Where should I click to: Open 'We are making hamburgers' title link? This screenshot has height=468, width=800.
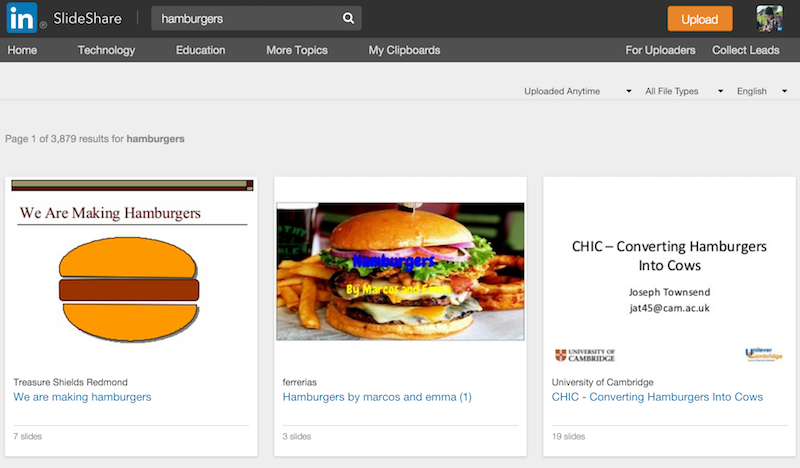point(82,397)
